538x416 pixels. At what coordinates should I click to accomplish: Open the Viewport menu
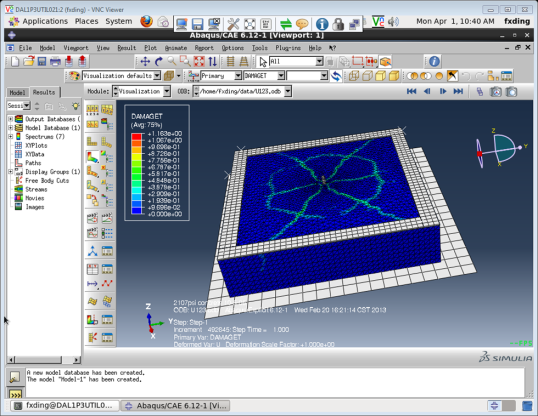[76, 48]
